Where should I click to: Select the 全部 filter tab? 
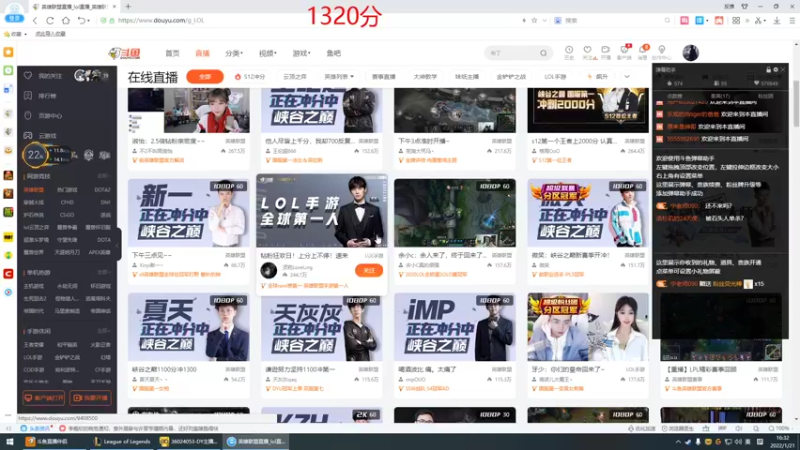click(x=205, y=77)
